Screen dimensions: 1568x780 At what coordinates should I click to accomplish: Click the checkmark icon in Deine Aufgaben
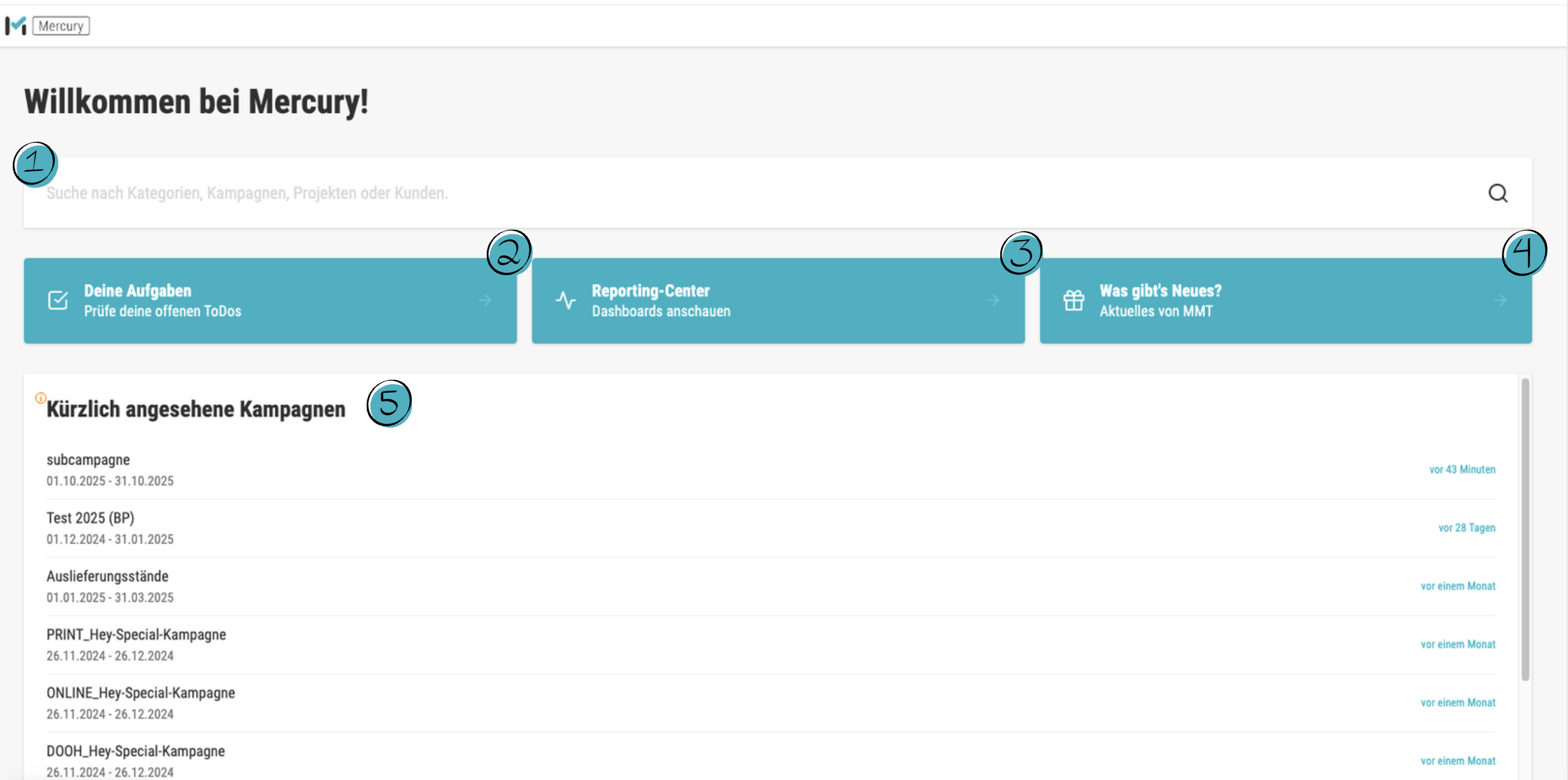click(58, 300)
